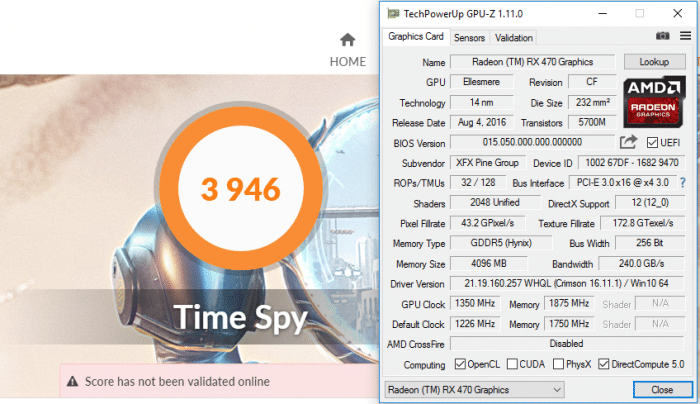Open the GPU-Z hamburger menu

(x=685, y=36)
